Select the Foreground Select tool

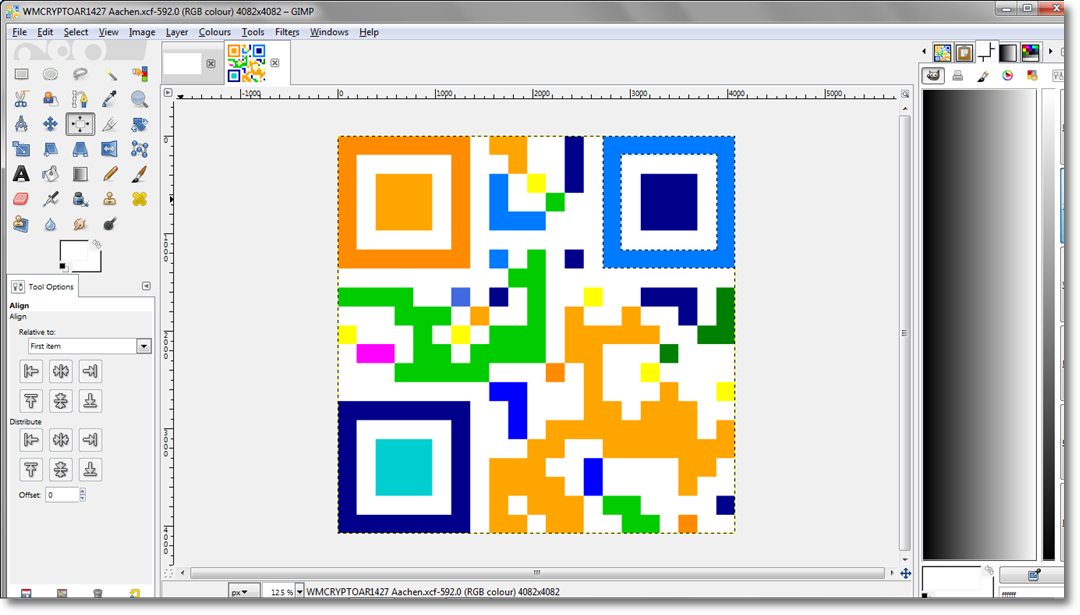50,98
